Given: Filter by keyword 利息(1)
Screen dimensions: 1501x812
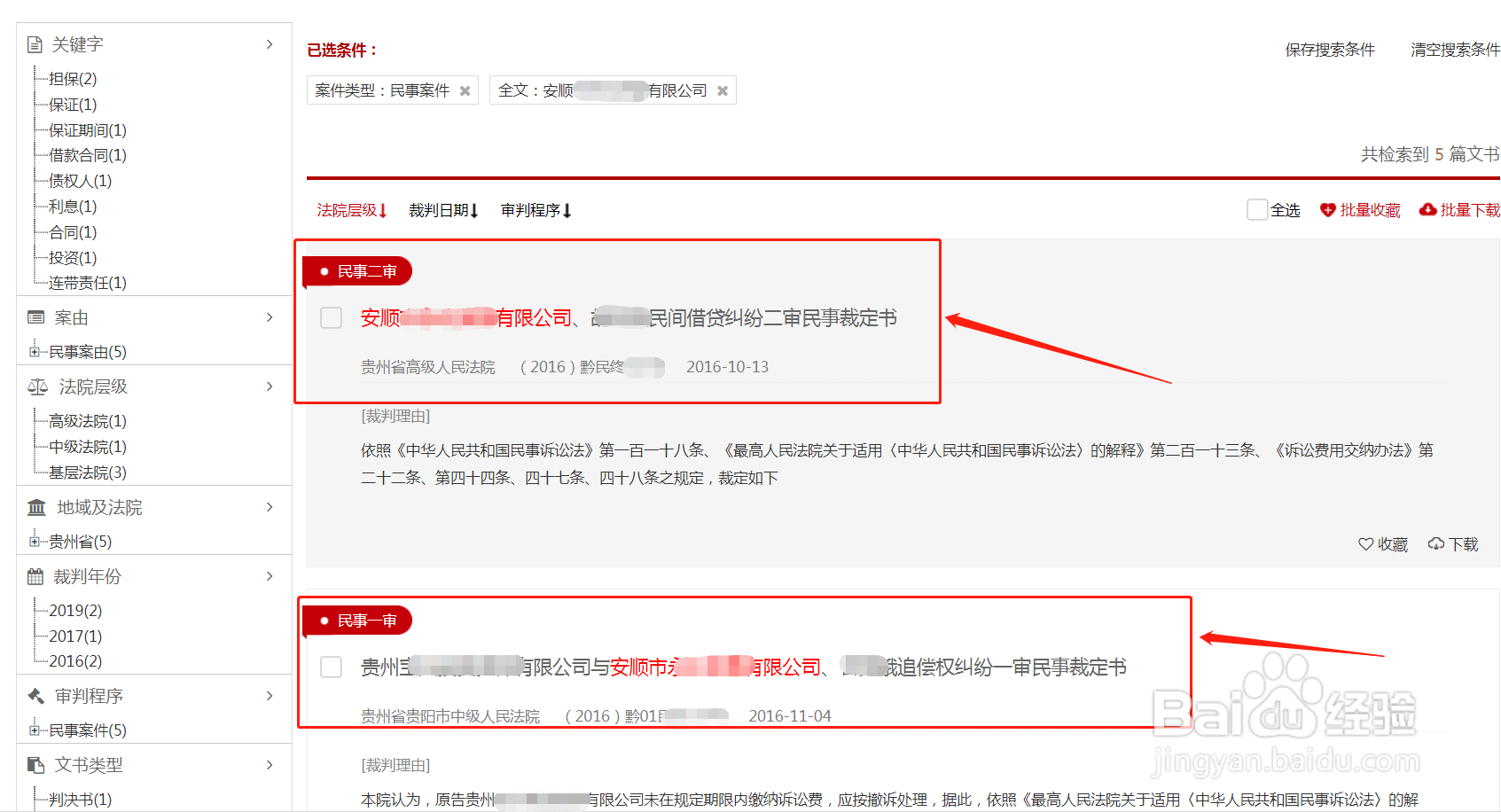Looking at the screenshot, I should 73,207.
